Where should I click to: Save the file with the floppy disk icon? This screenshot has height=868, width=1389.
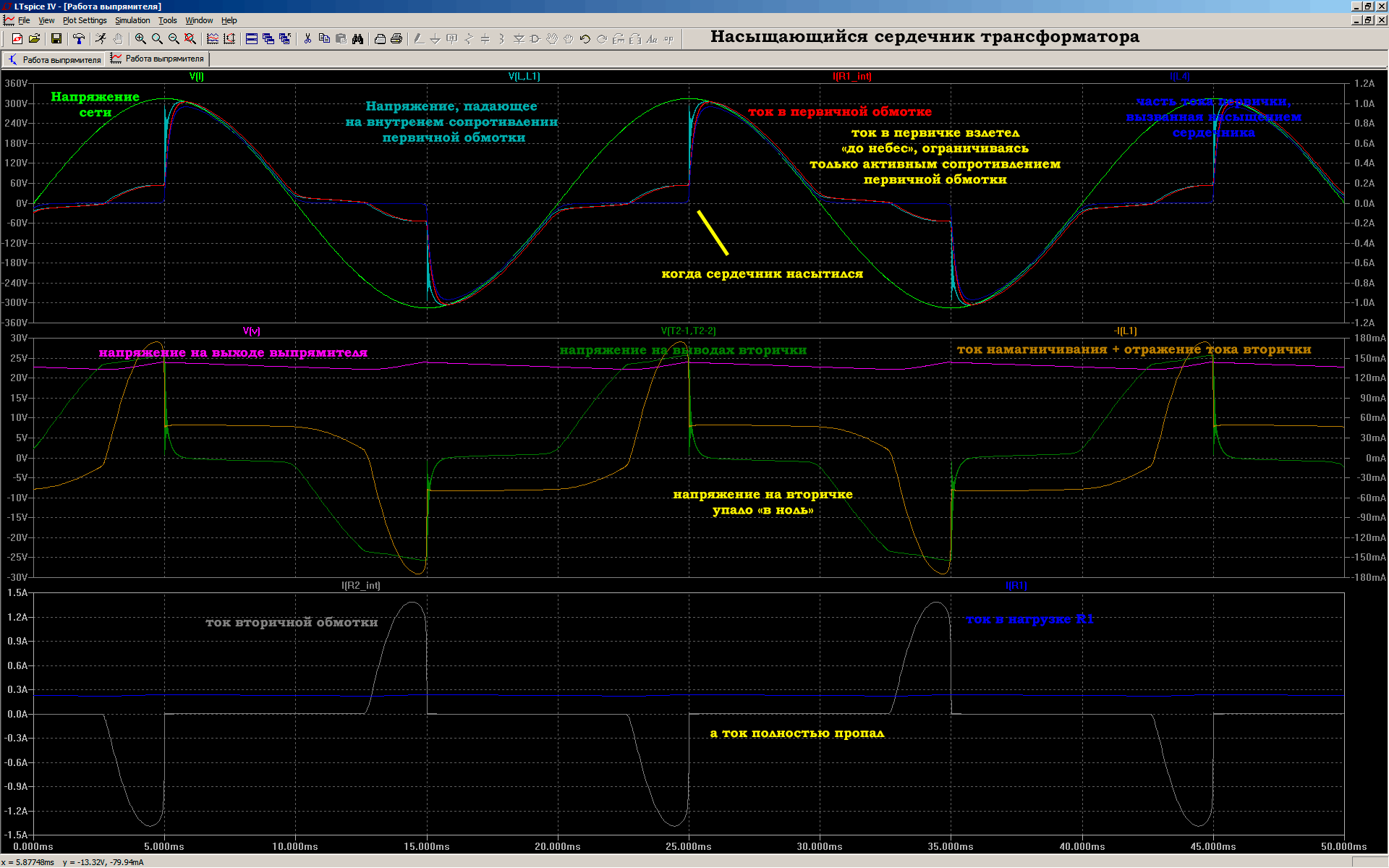pos(56,39)
